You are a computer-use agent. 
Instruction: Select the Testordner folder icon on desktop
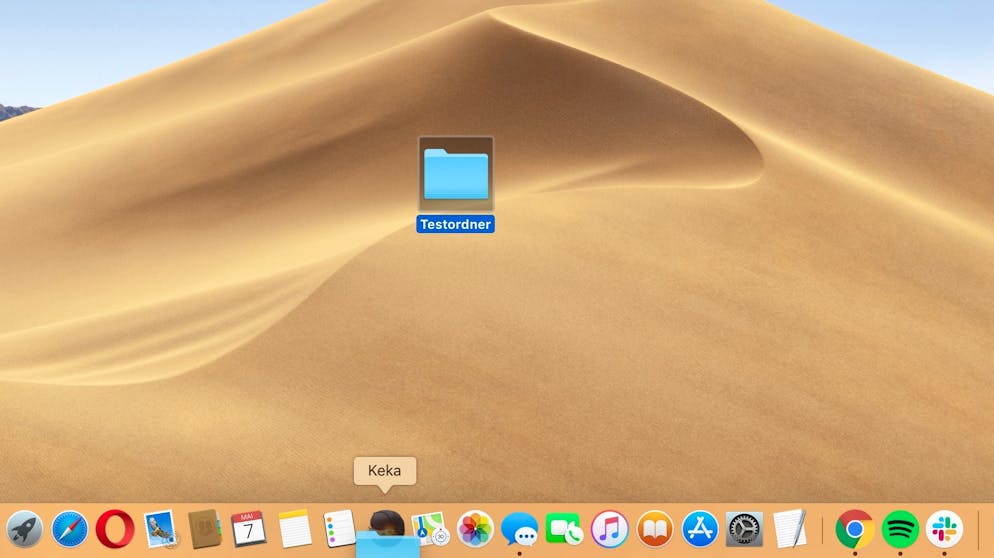point(456,174)
